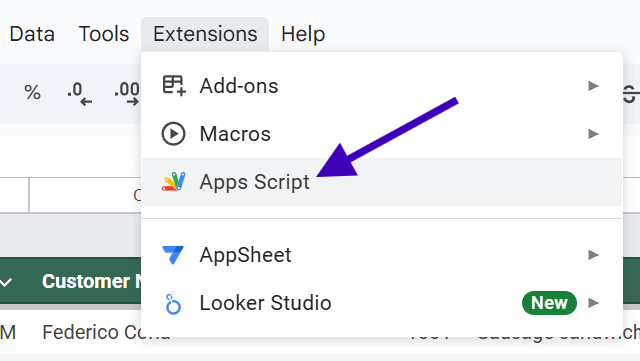Screen dimensions: 640x361
Task: Click the blue AppSheet icon
Action: (173, 255)
